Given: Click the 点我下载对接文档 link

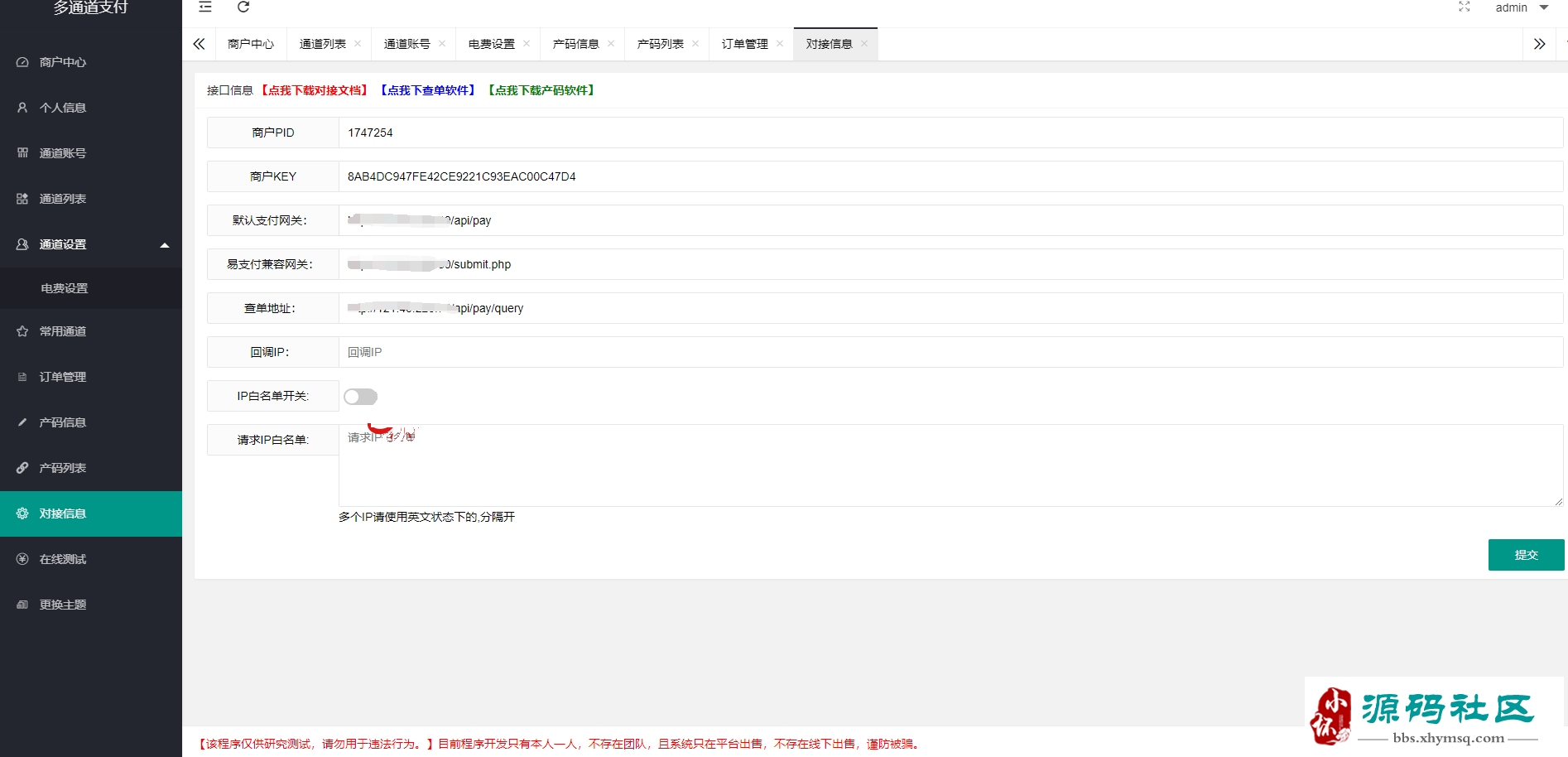Looking at the screenshot, I should click(315, 90).
